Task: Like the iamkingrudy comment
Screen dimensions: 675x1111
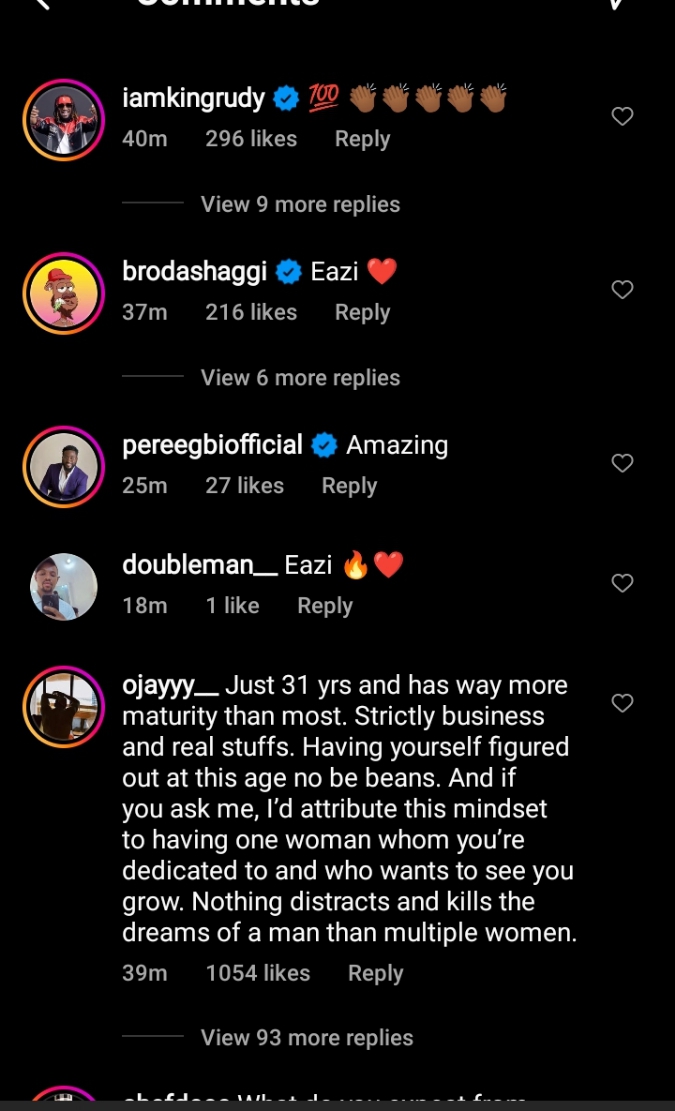Action: [x=622, y=117]
